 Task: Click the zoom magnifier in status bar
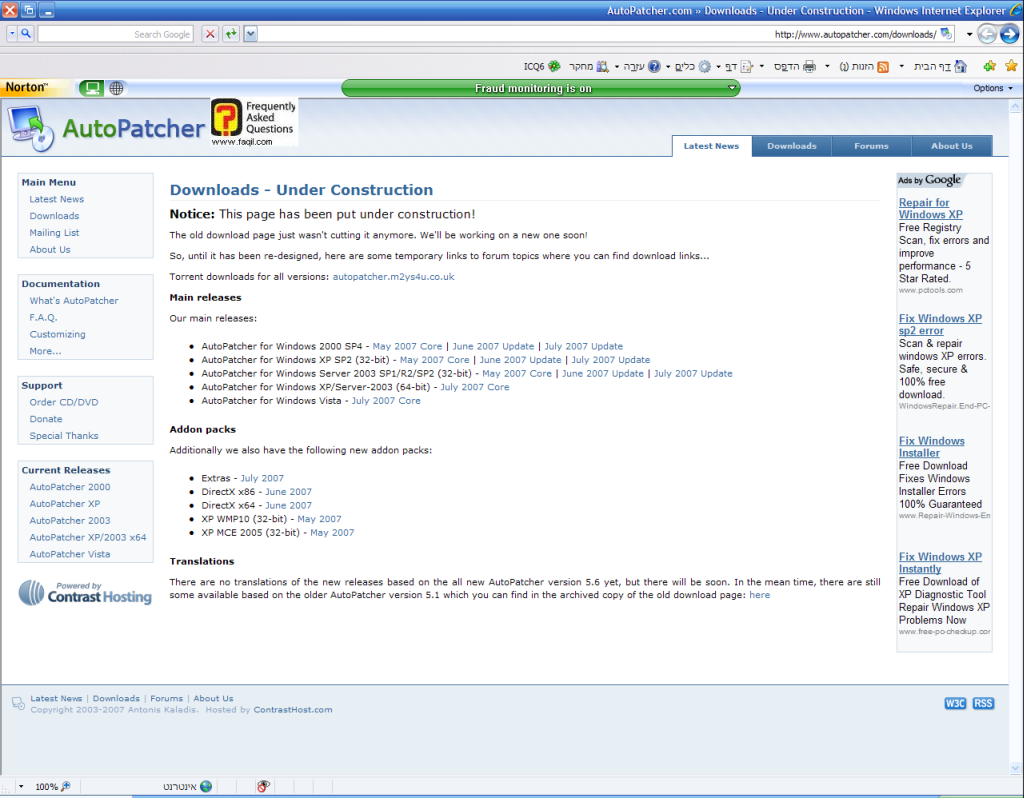click(65, 786)
